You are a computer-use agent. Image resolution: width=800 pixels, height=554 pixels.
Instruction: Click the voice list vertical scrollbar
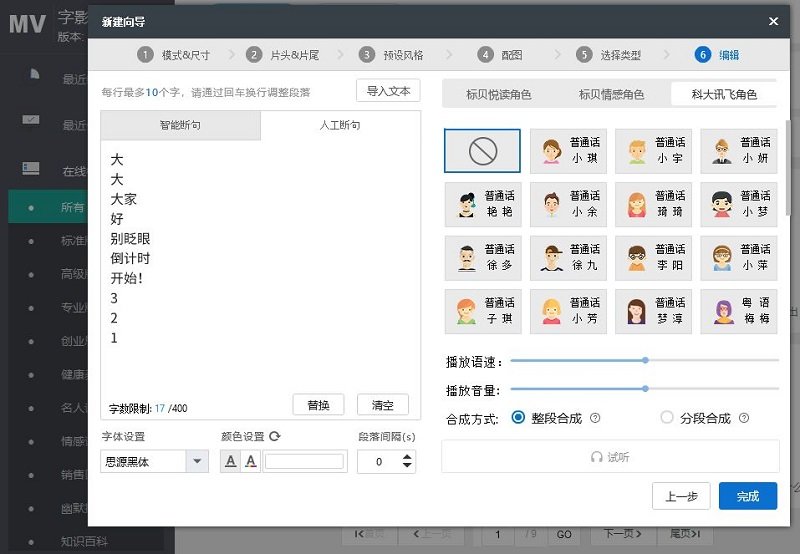pyautogui.click(x=787, y=168)
